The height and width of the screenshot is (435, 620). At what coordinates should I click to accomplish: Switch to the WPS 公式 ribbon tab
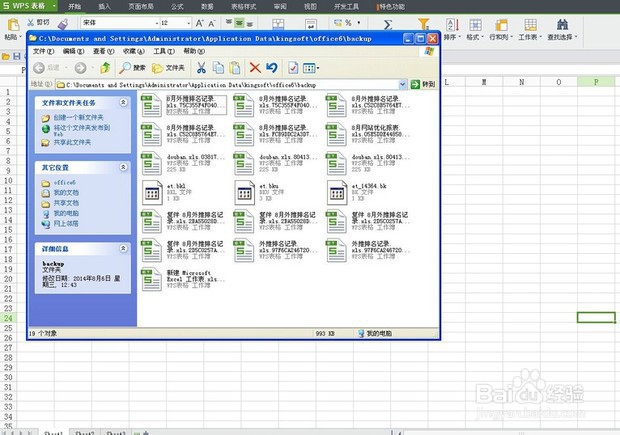(177, 6)
